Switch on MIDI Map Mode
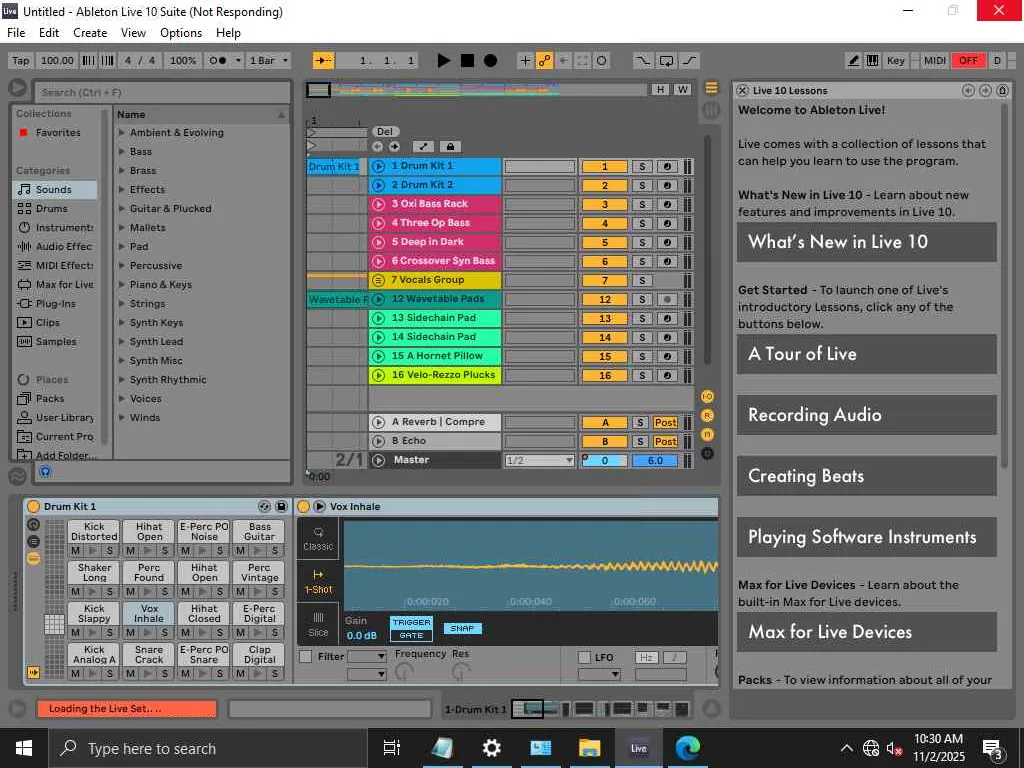This screenshot has height=768, width=1024. (x=934, y=61)
